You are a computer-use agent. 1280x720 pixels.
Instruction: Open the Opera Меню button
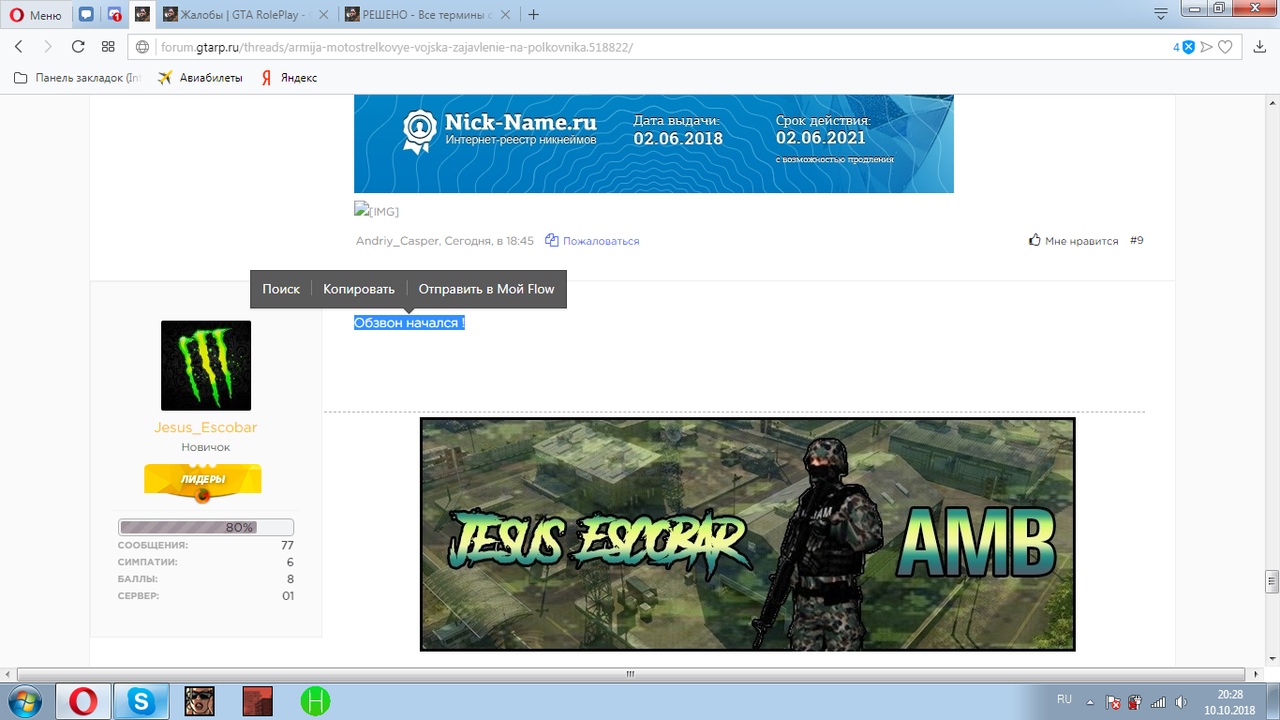coord(35,15)
